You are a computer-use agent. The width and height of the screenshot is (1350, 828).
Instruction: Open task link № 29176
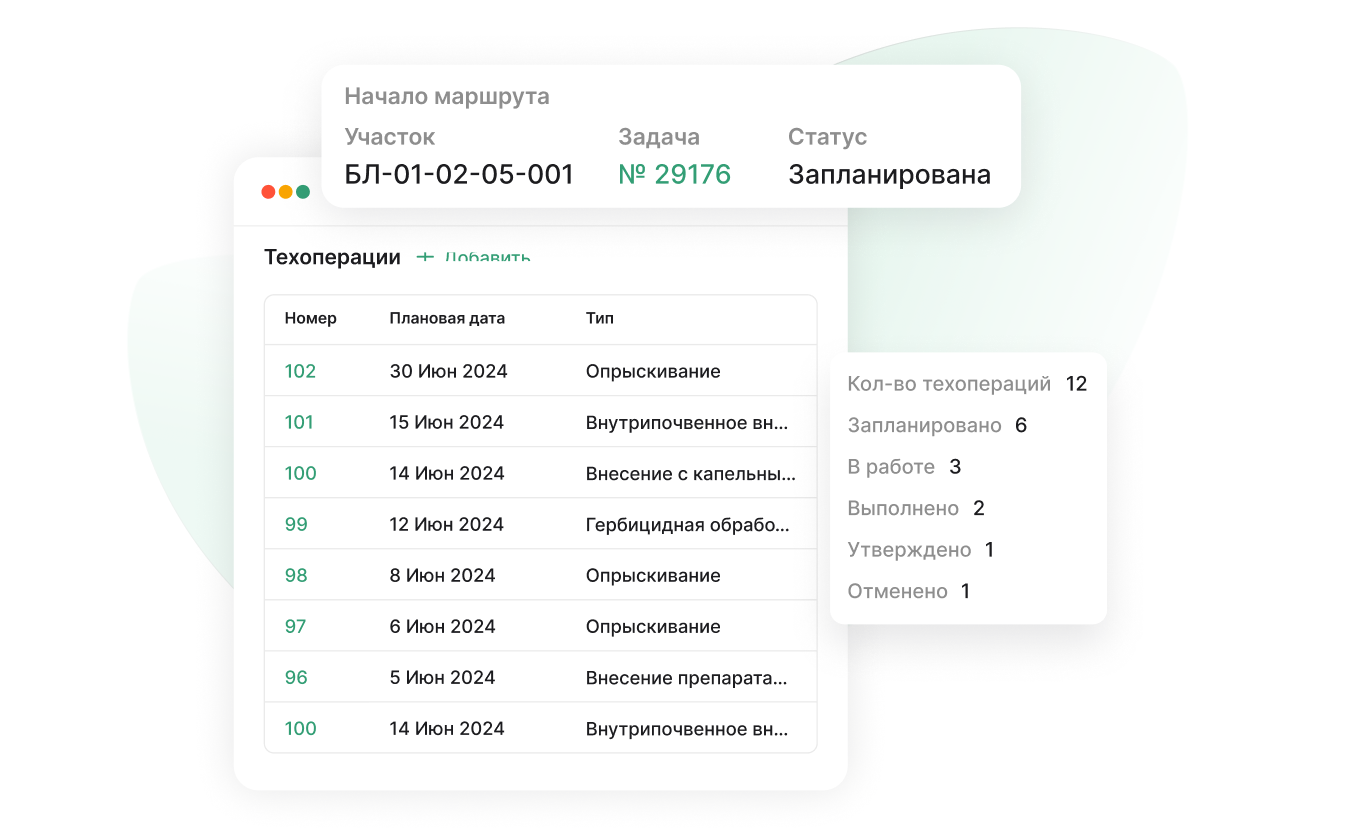[674, 174]
